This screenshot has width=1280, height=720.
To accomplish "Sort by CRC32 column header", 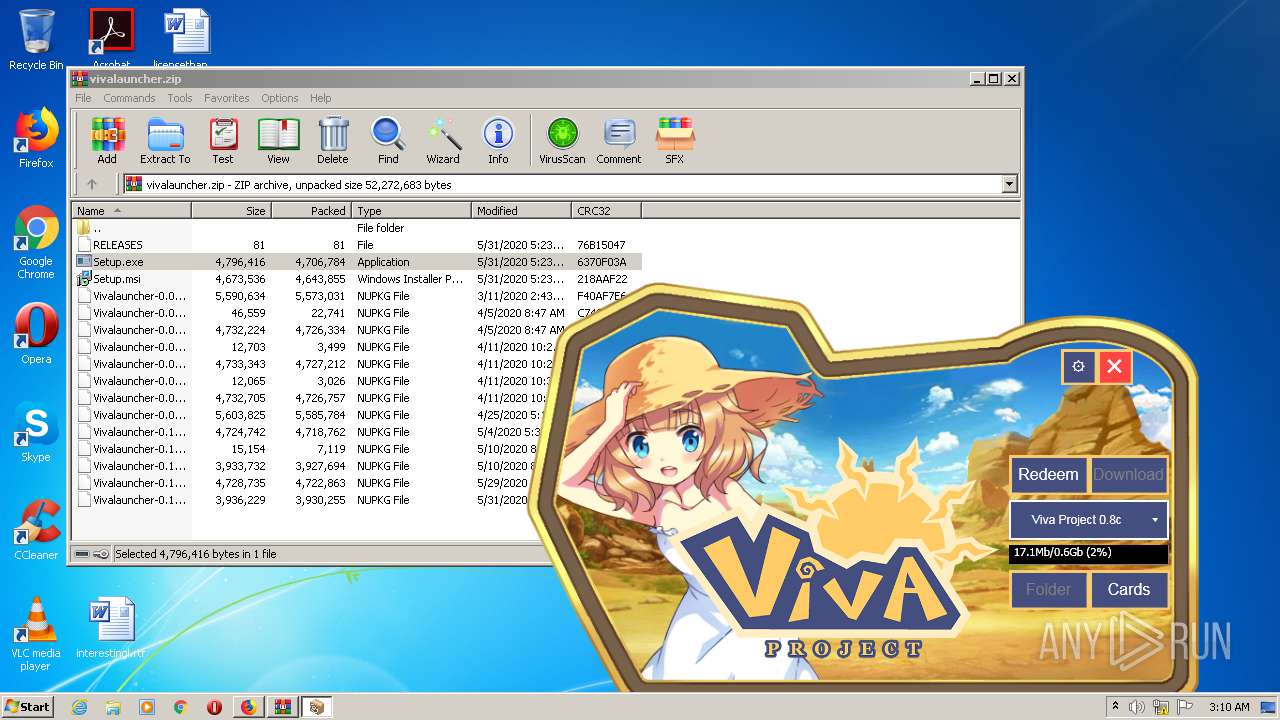I will coord(607,211).
